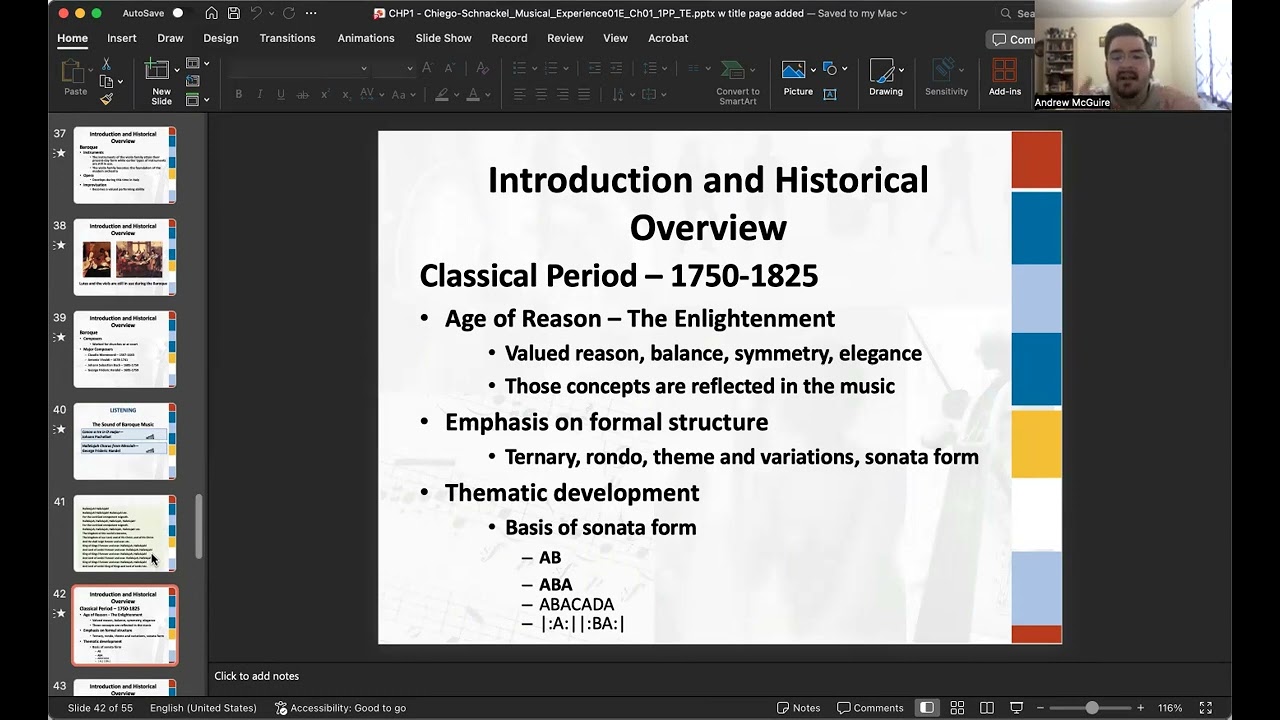
Task: Open the Design ribbon tab
Action: 221,38
